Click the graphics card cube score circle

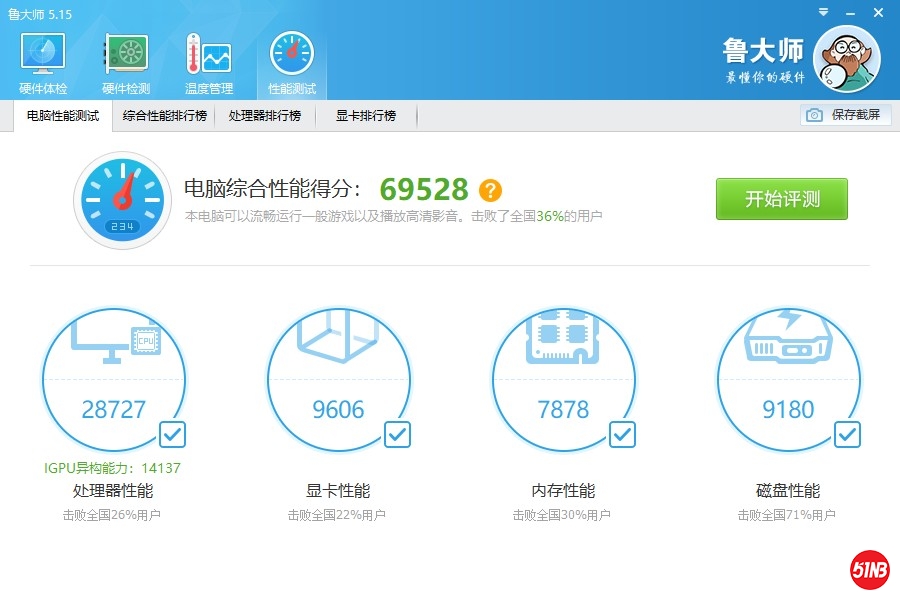coord(338,380)
